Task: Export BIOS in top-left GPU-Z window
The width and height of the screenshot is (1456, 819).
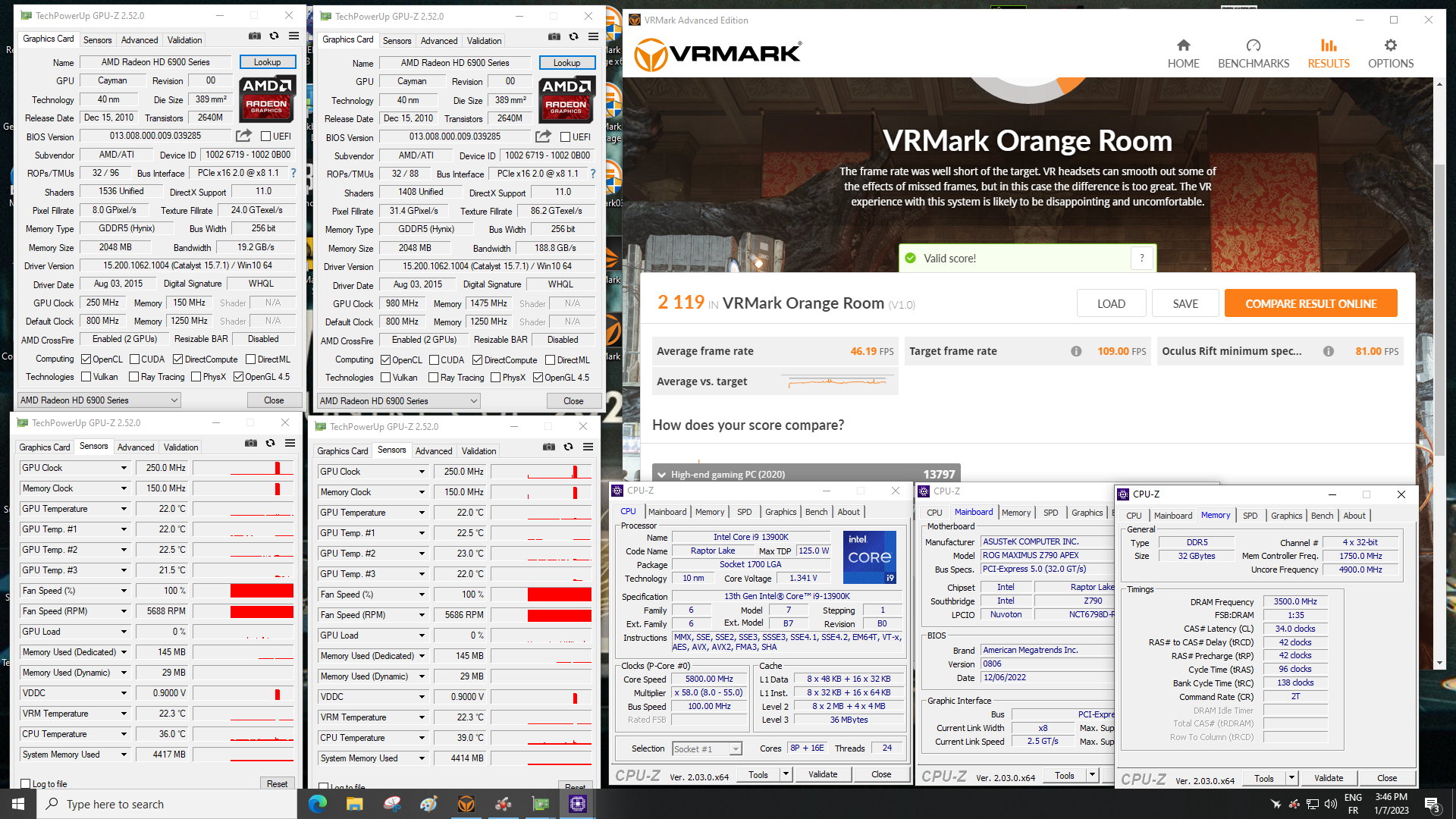Action: (x=243, y=136)
